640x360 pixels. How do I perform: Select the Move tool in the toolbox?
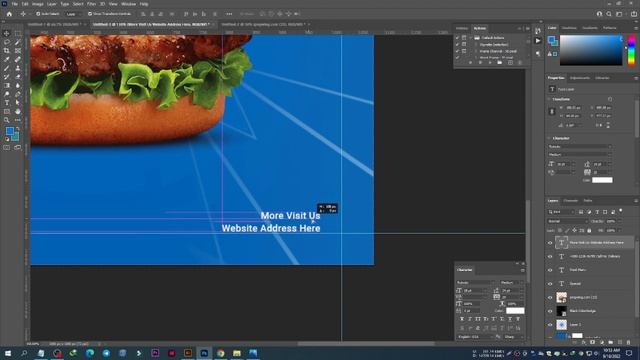[7, 33]
